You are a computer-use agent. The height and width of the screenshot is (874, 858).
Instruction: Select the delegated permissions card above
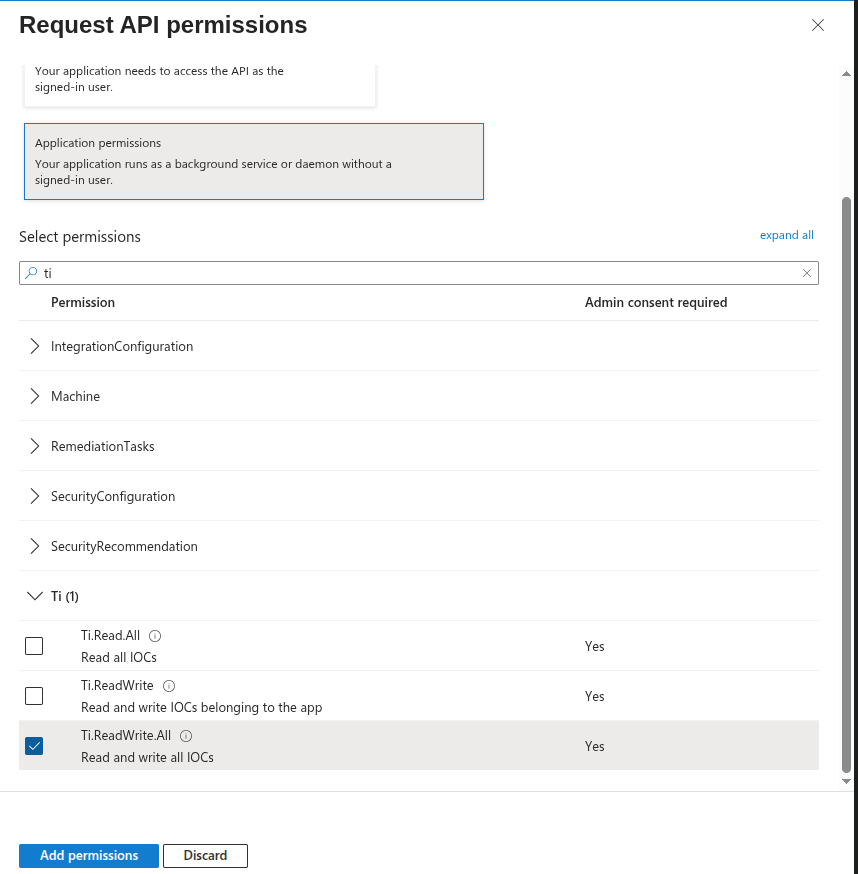200,82
